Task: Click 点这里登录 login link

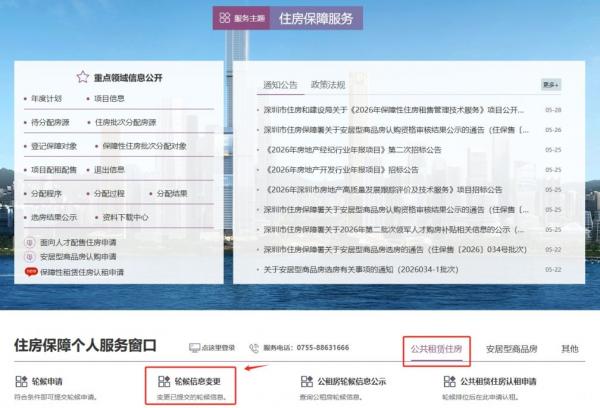Action: 218,348
